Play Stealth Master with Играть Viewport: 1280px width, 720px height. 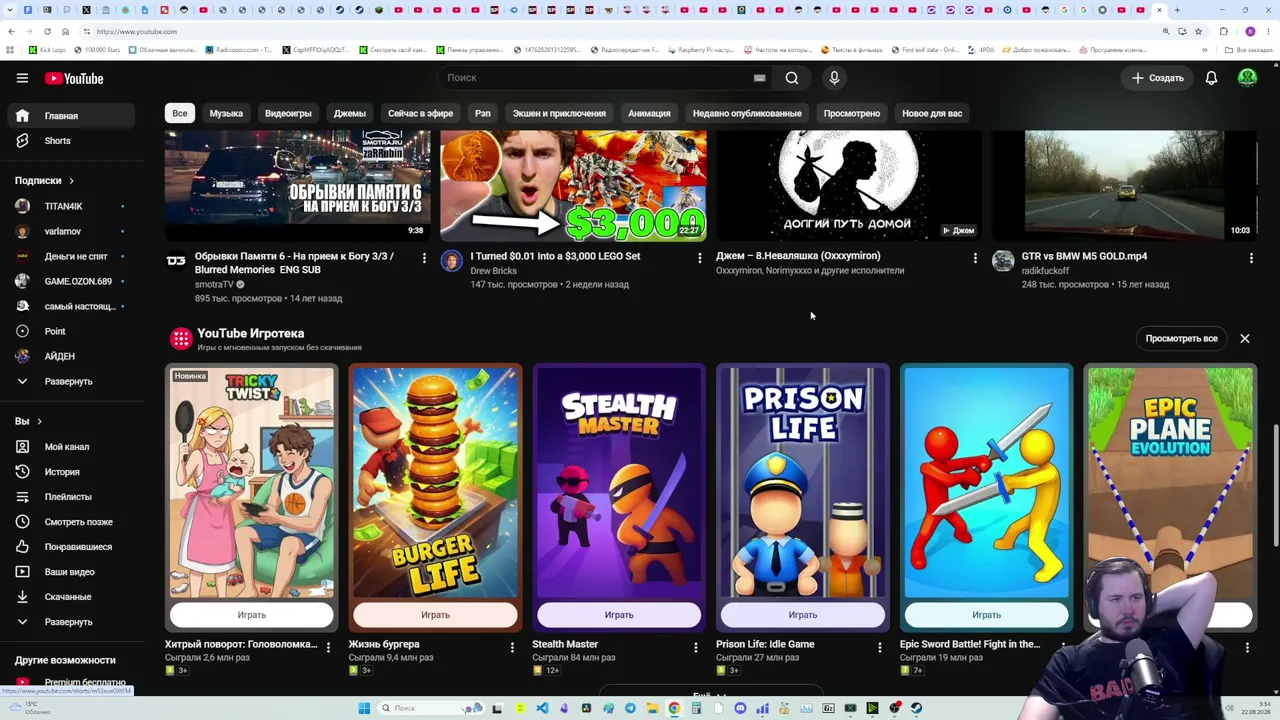click(619, 615)
